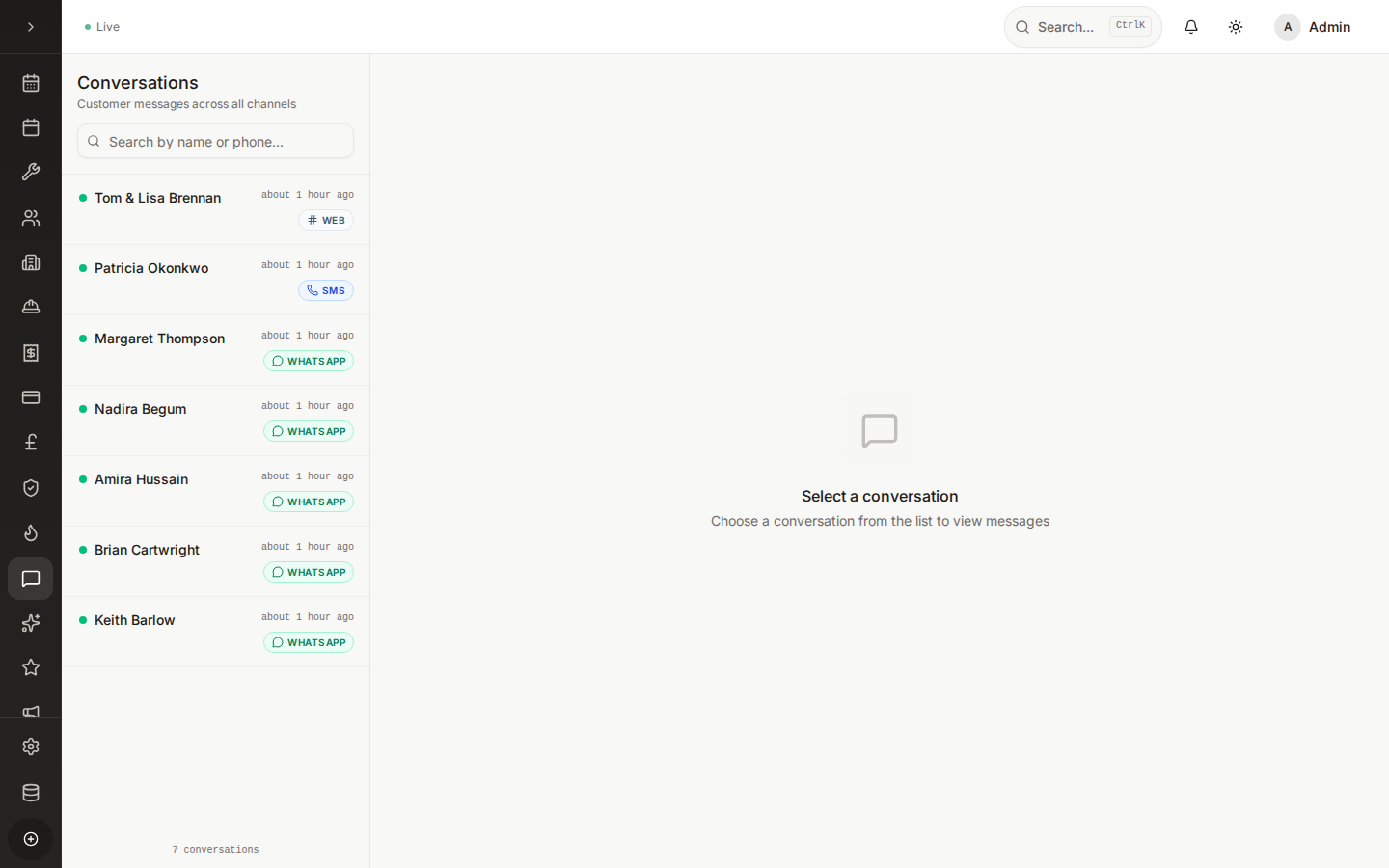Click the notifications bell icon
Screen dimensions: 1389x868
[x=1190, y=26]
